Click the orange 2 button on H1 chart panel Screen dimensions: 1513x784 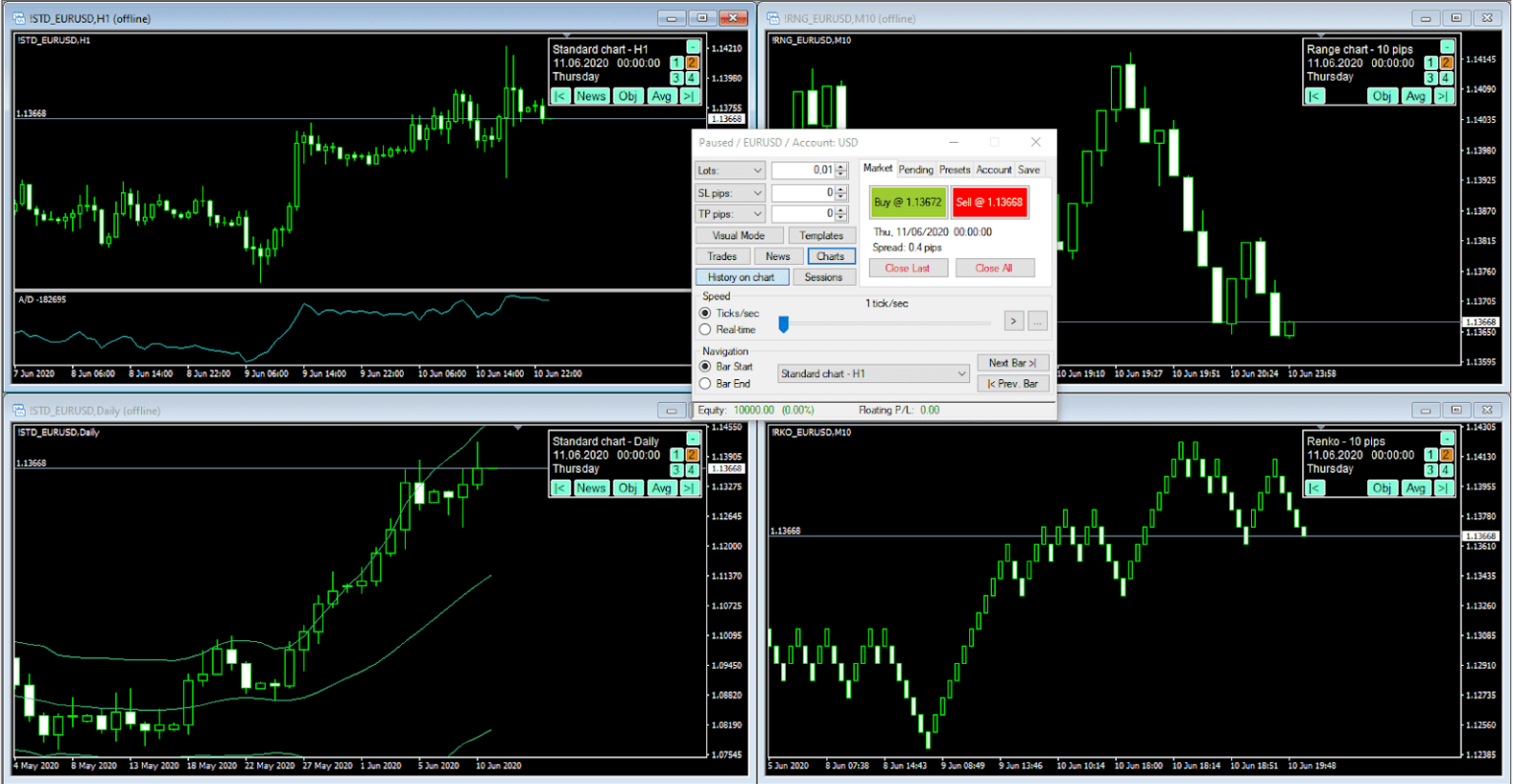pos(691,63)
